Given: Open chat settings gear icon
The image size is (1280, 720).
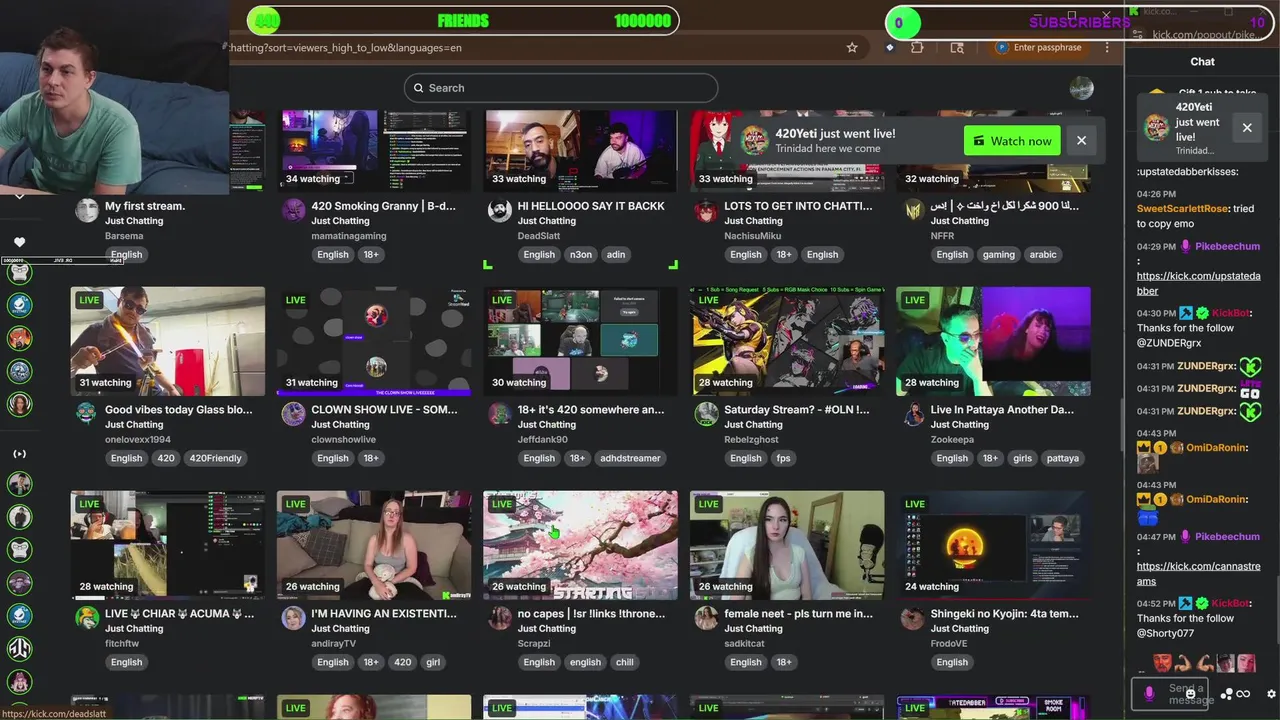Looking at the screenshot, I should tap(1271, 694).
